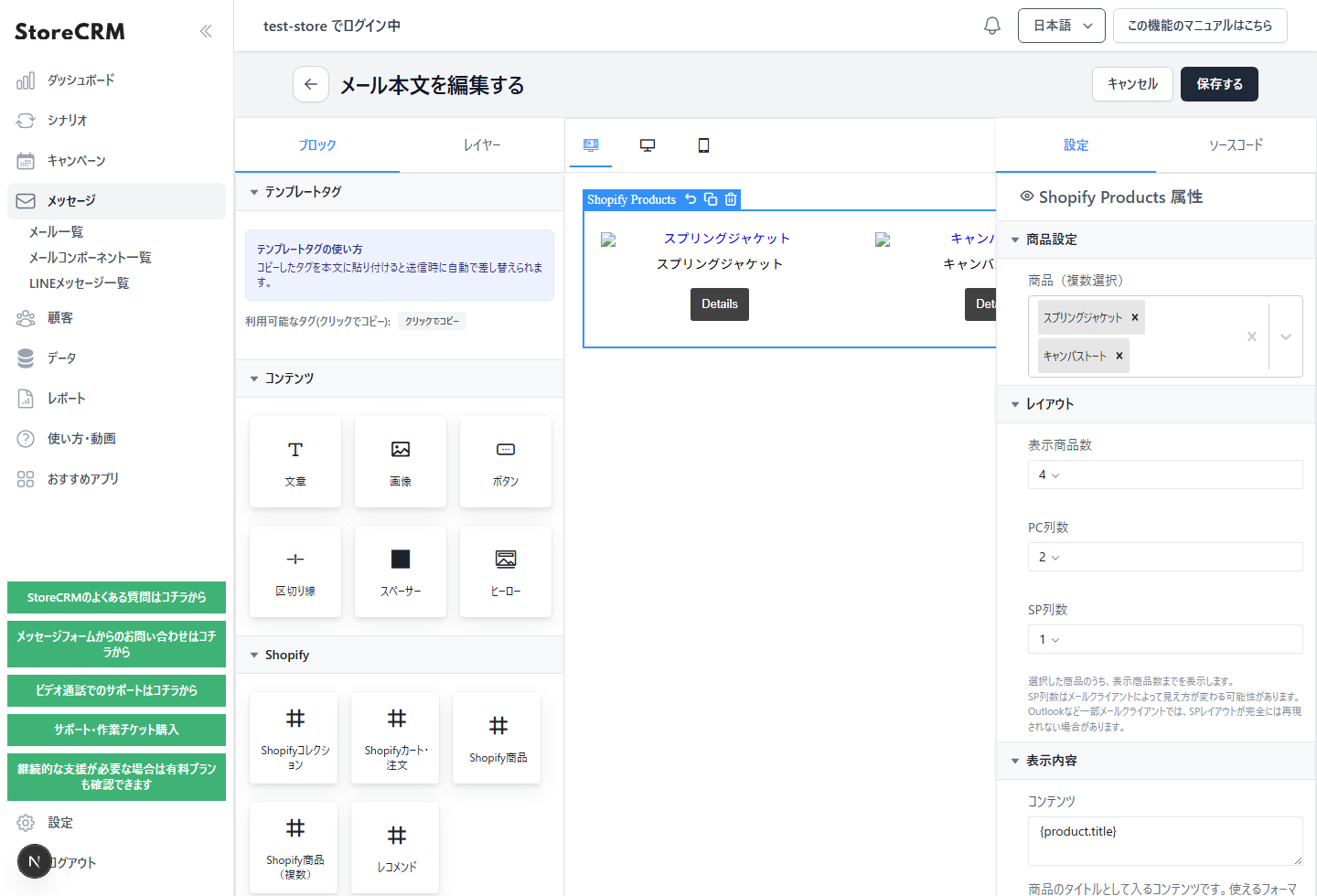Viewport: 1317px width, 896px height.
Task: Open メールコンポーネント一覧 submenu link
Action: pos(91,258)
